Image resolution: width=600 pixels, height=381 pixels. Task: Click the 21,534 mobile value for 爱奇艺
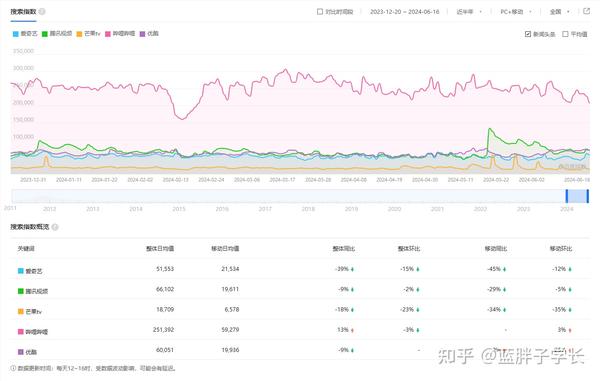point(230,269)
